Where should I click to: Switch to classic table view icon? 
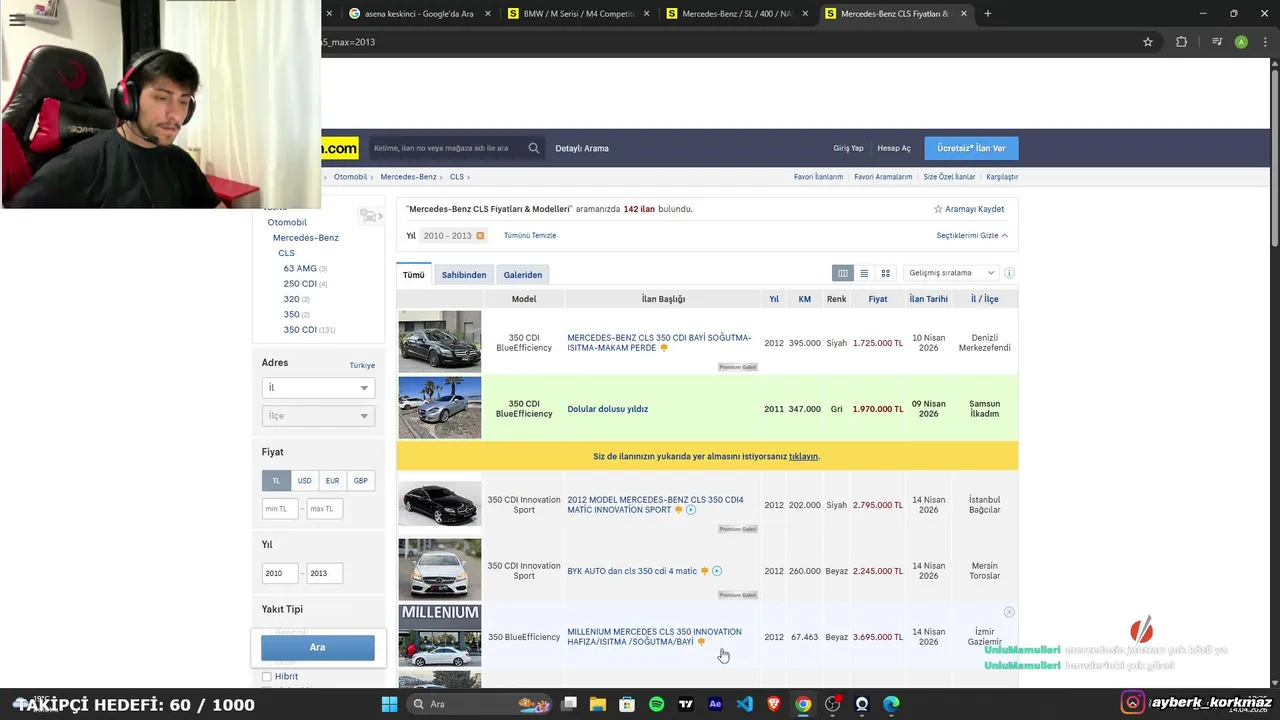[x=843, y=273]
